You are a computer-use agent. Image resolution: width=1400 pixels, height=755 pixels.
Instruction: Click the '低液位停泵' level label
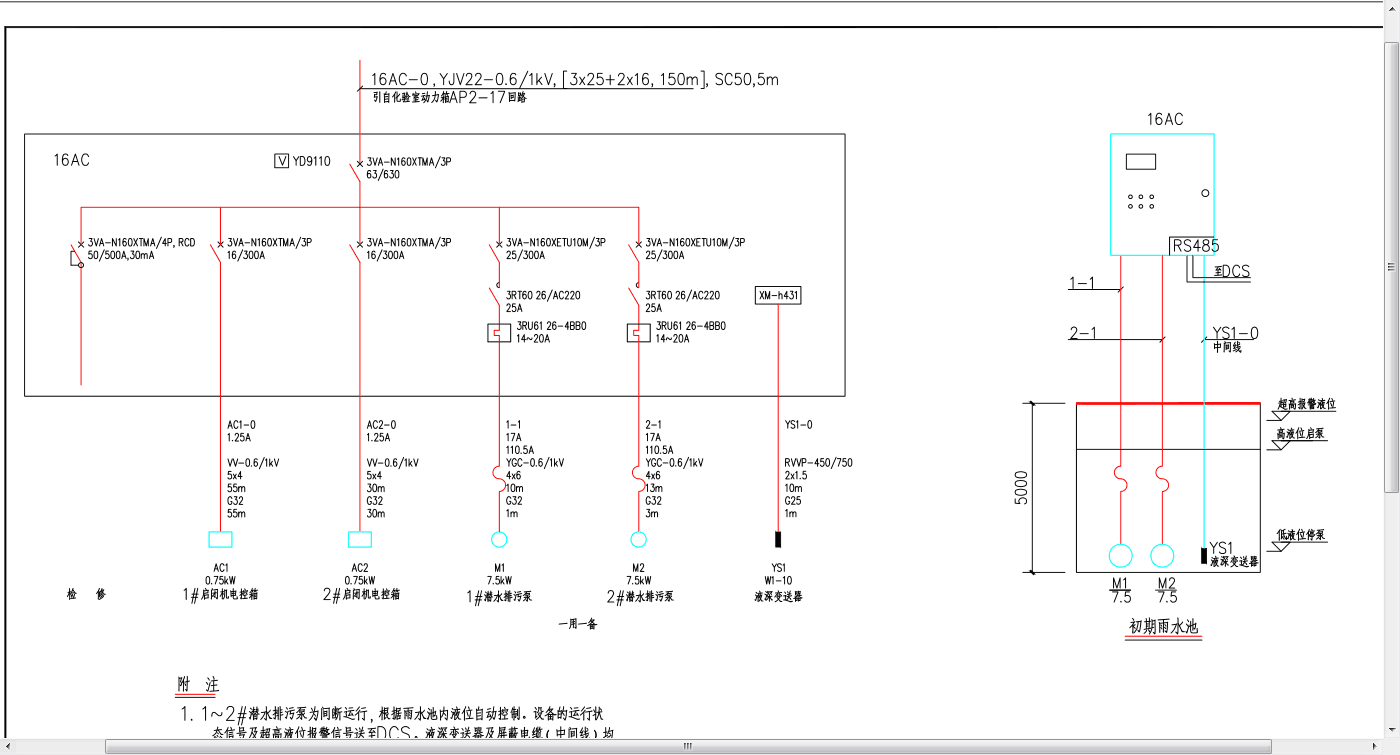(x=1301, y=535)
